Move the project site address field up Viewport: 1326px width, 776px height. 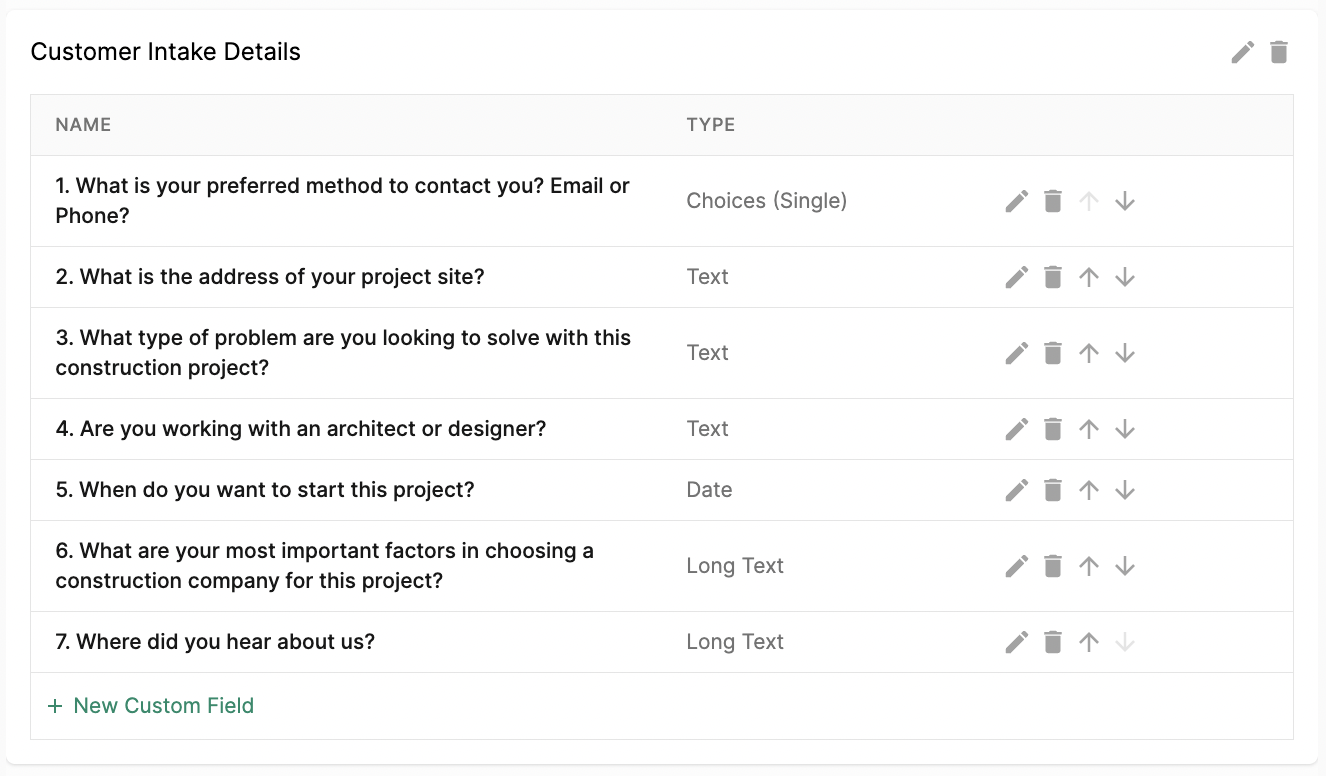click(1089, 277)
